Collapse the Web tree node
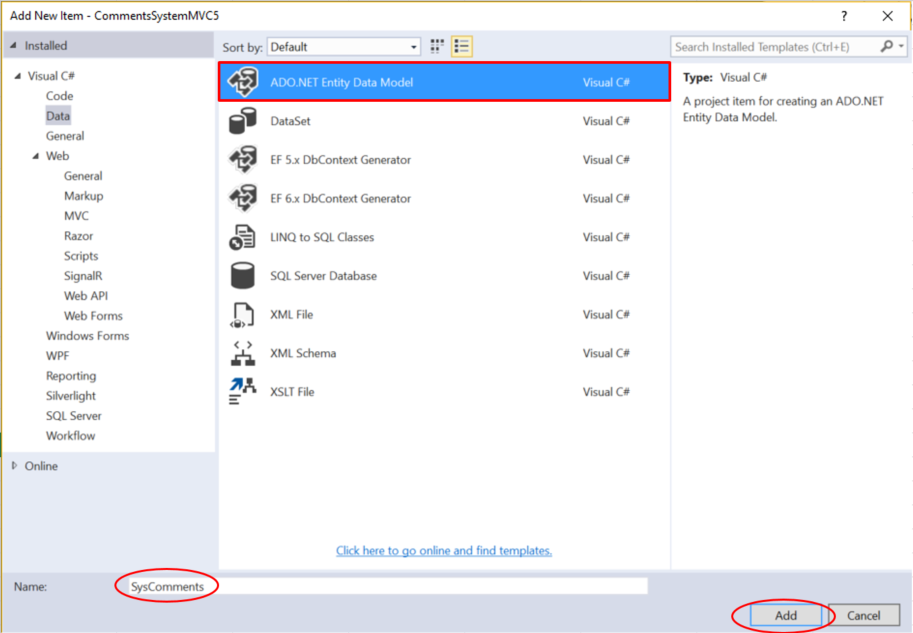 pos(36,155)
